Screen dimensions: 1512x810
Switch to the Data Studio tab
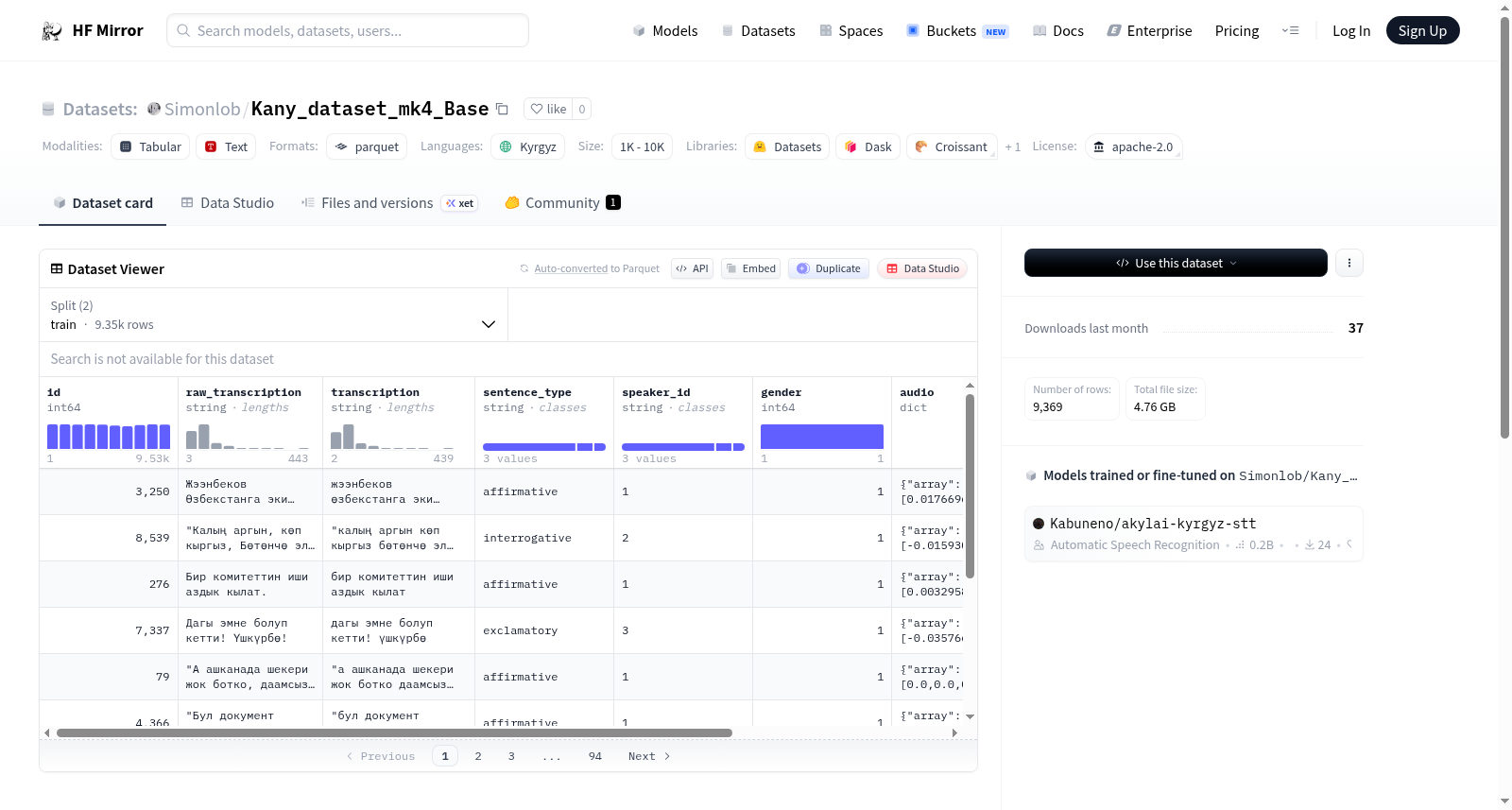tap(227, 203)
